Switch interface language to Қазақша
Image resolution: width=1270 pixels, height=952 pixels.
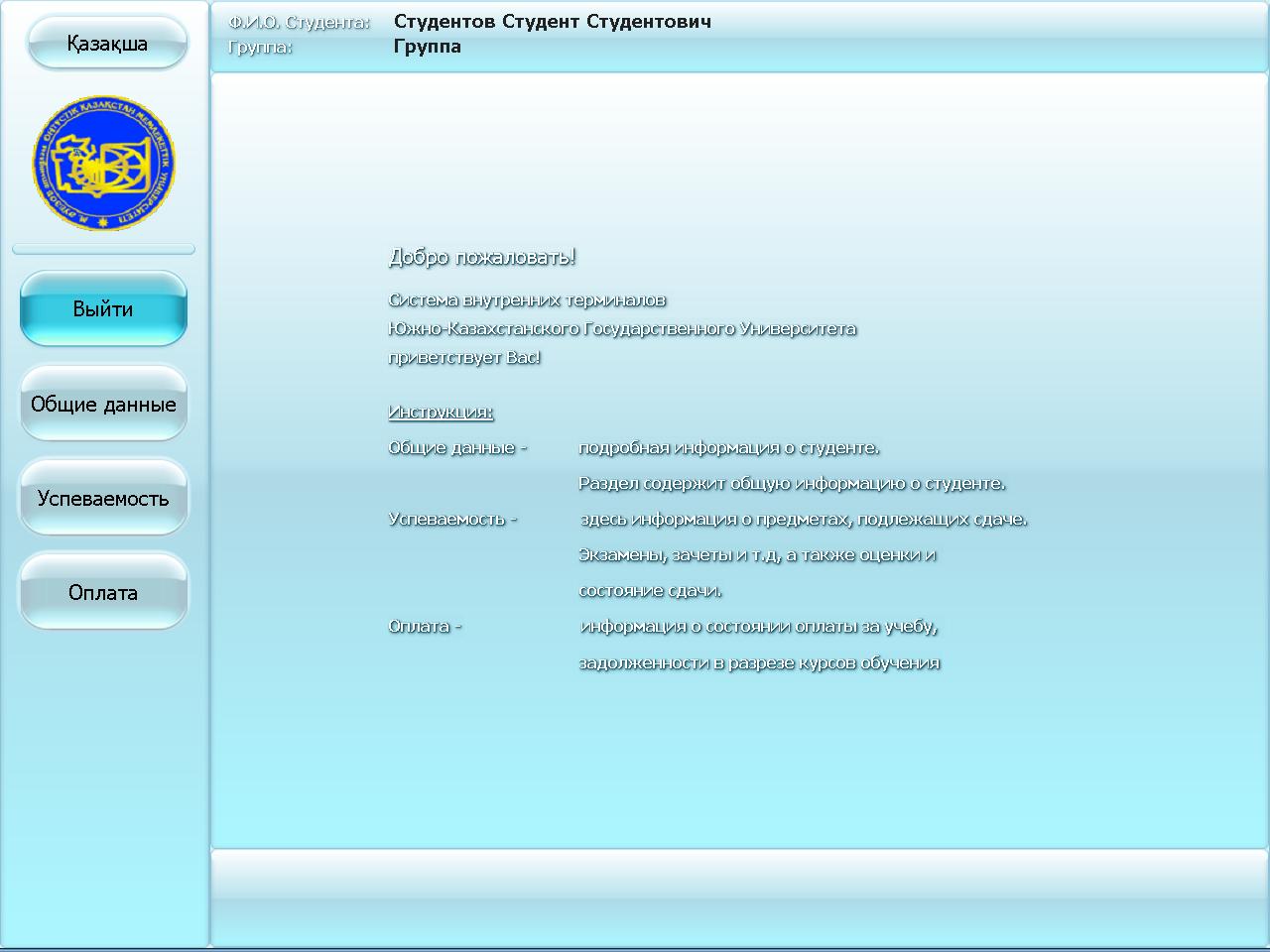[x=106, y=43]
